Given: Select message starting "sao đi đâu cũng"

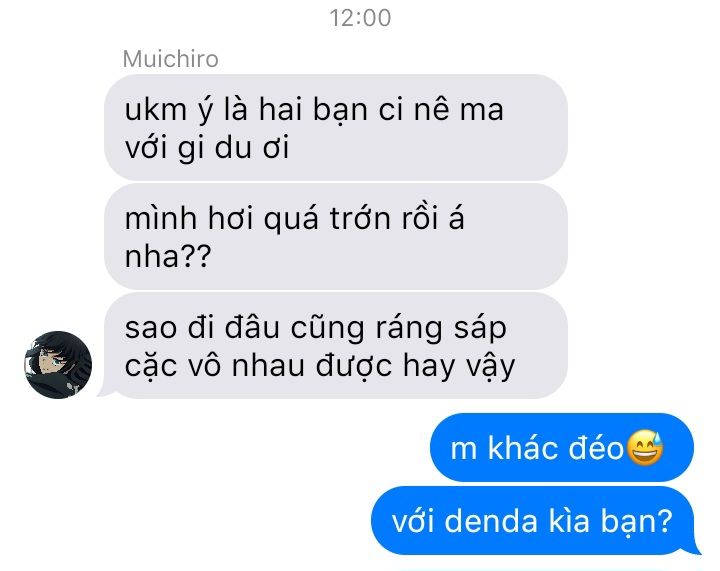Looking at the screenshot, I should click(x=336, y=345).
